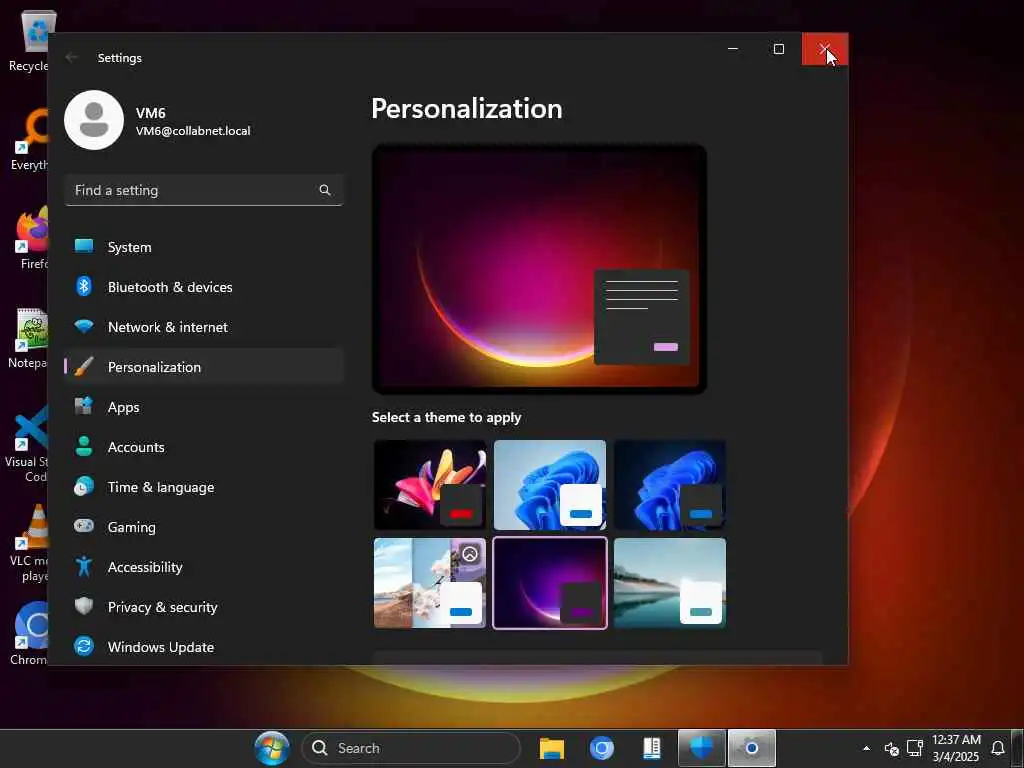This screenshot has width=1024, height=768.
Task: Minimize the Settings window
Action: [x=733, y=49]
